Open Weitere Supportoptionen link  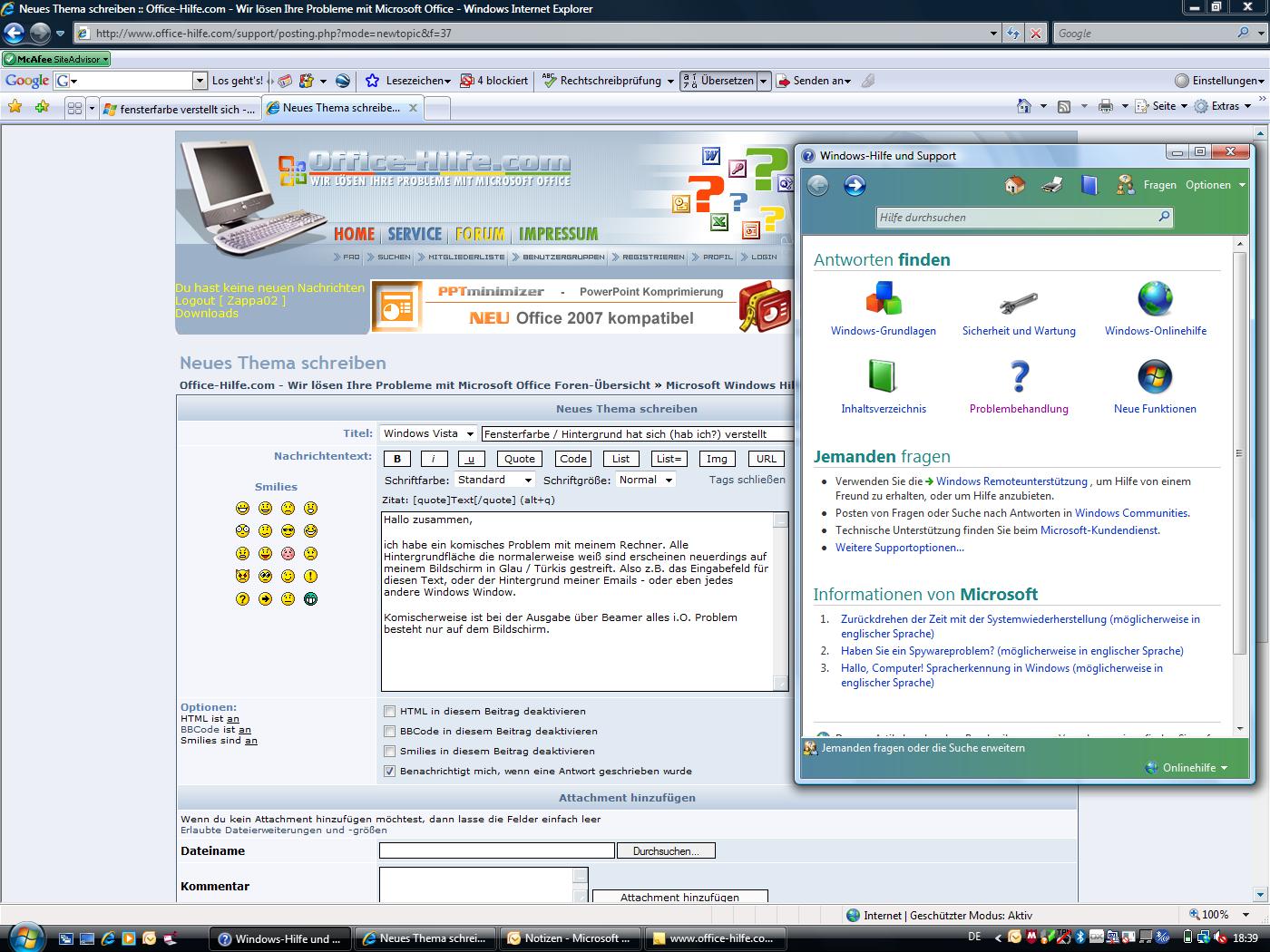[x=900, y=548]
